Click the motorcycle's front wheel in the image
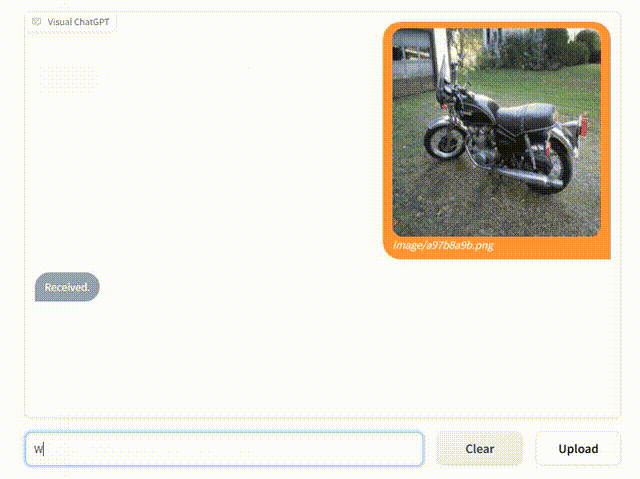 click(x=443, y=140)
